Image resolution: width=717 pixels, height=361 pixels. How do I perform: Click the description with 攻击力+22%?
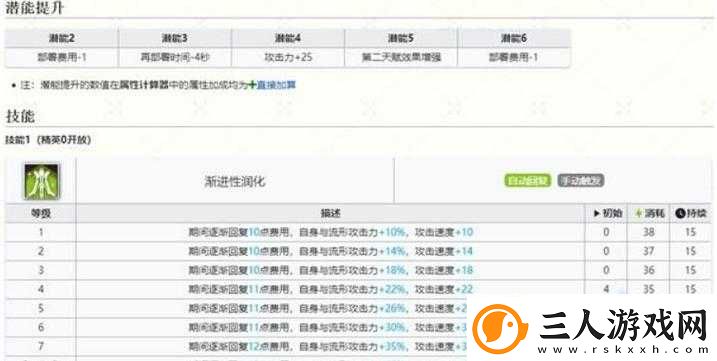[x=331, y=289]
